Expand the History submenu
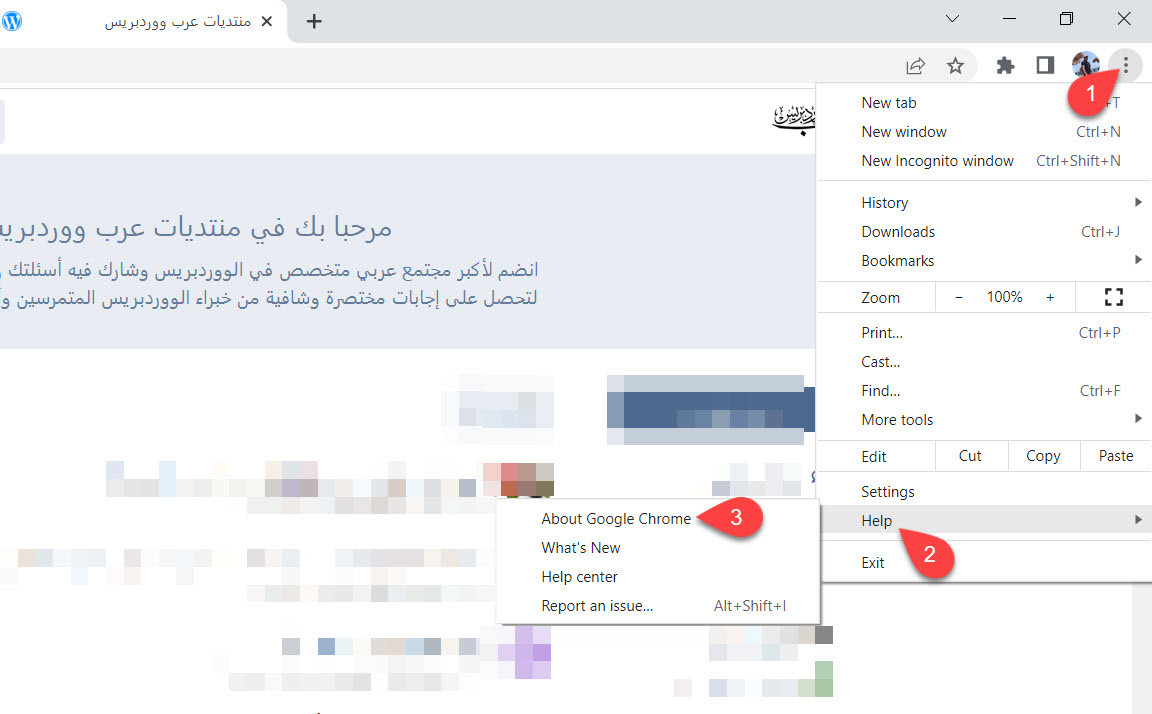This screenshot has width=1152, height=714. click(x=984, y=203)
